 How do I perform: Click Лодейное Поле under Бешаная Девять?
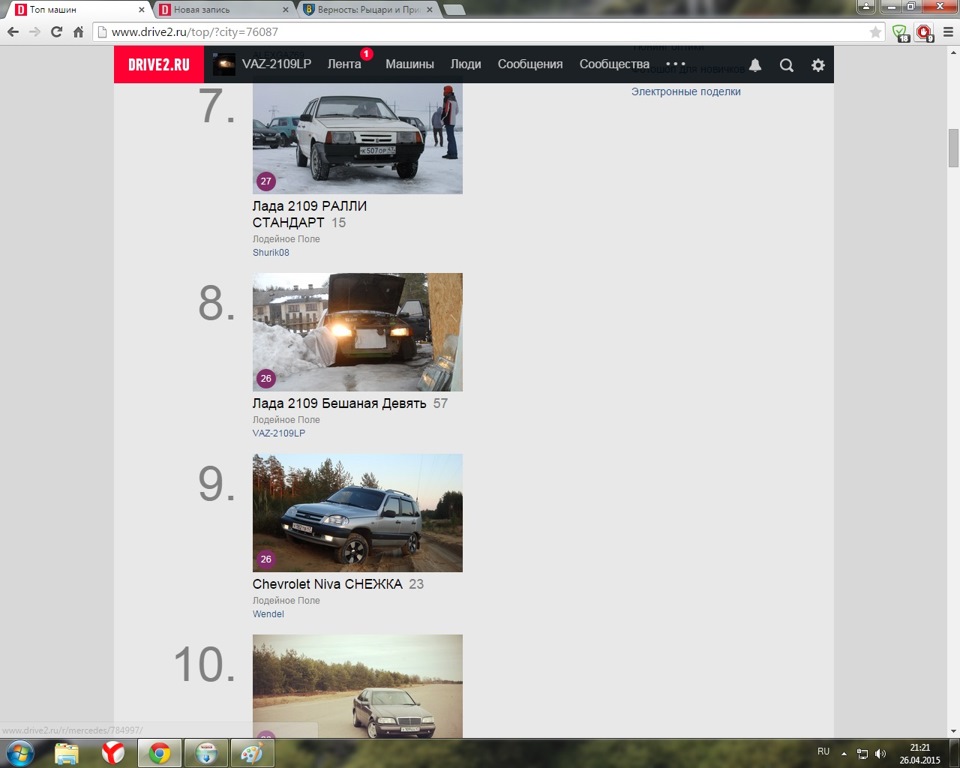click(x=286, y=420)
